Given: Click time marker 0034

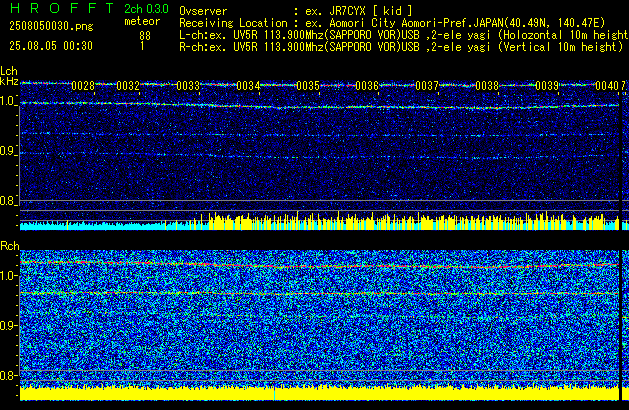Looking at the screenshot, I should [248, 86].
